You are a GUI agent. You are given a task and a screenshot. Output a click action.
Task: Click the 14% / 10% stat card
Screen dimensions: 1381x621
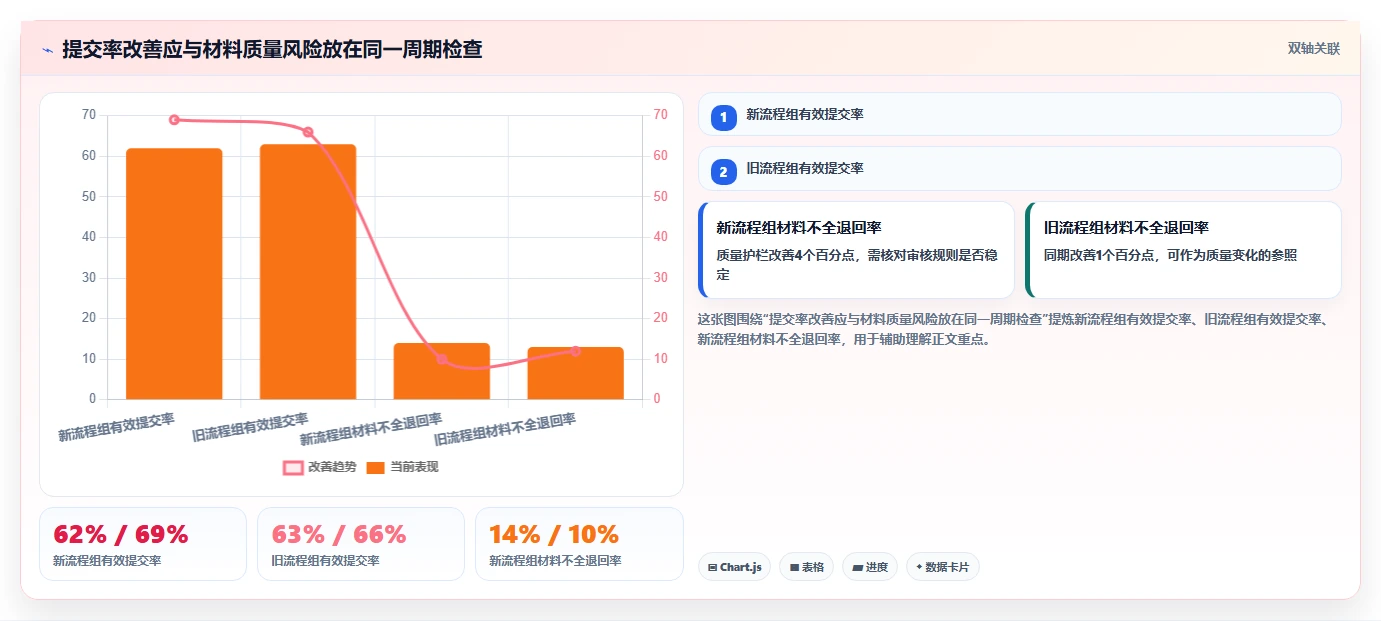[x=579, y=544]
